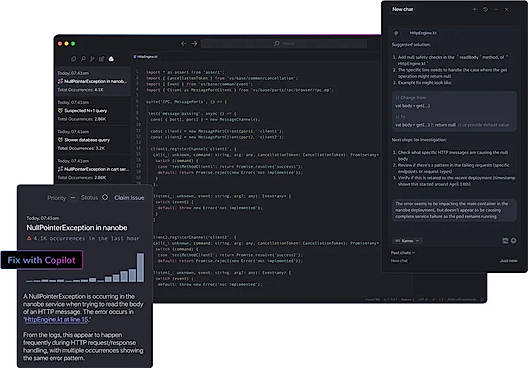Open the extensions icon in the sidebar toolbar
Viewport: 528px width, 368px height.
(x=101, y=59)
